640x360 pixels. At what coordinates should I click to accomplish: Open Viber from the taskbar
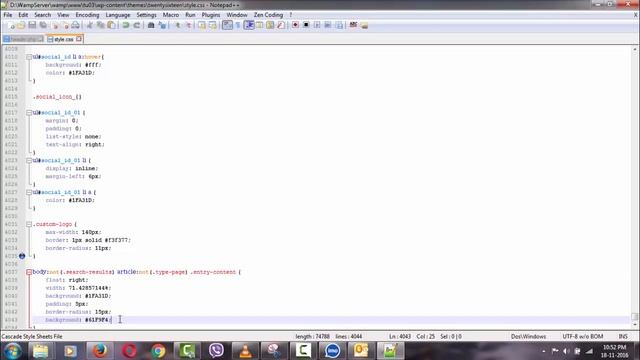[x=216, y=351]
